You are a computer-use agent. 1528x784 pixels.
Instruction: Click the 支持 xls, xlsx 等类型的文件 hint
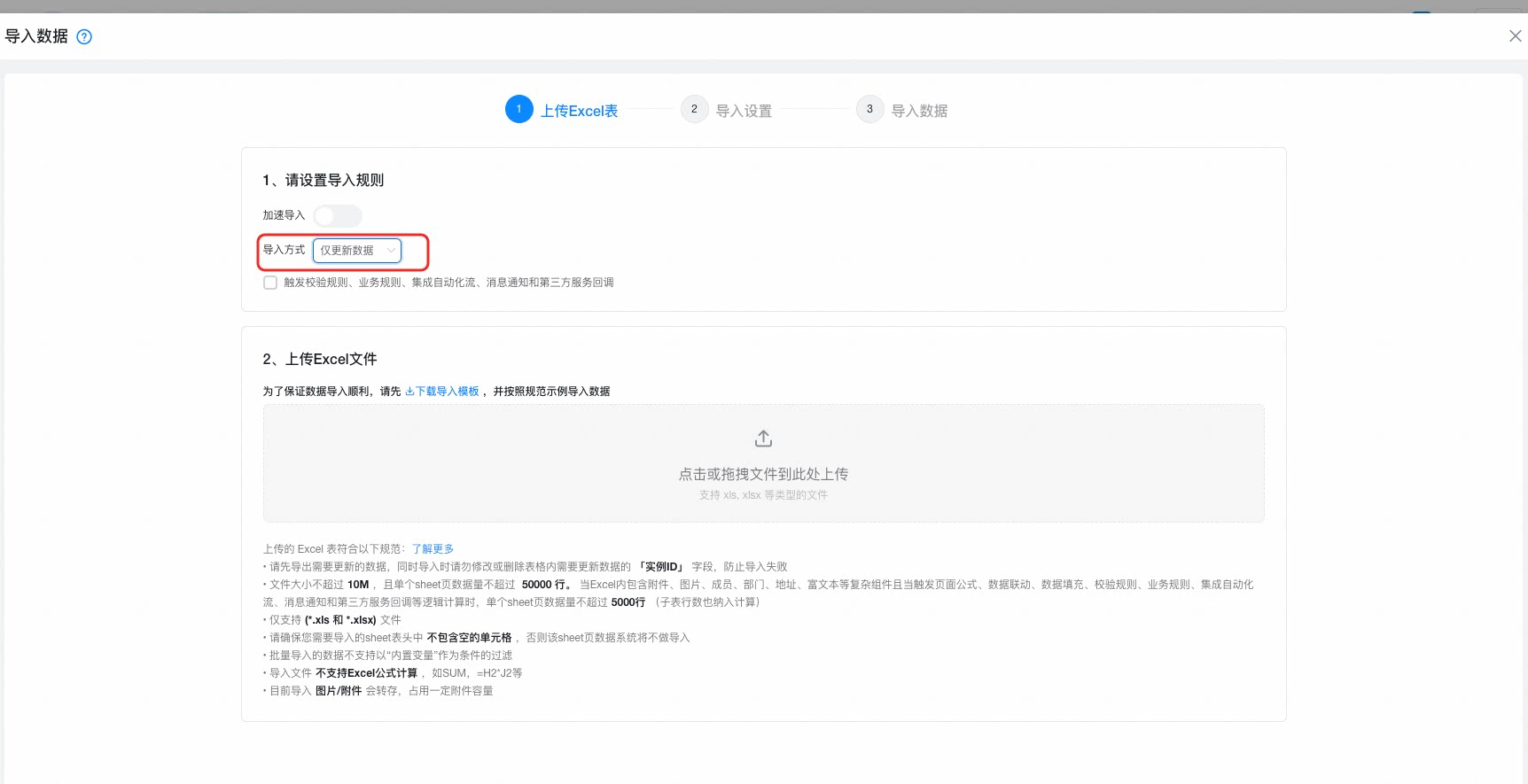(x=763, y=495)
